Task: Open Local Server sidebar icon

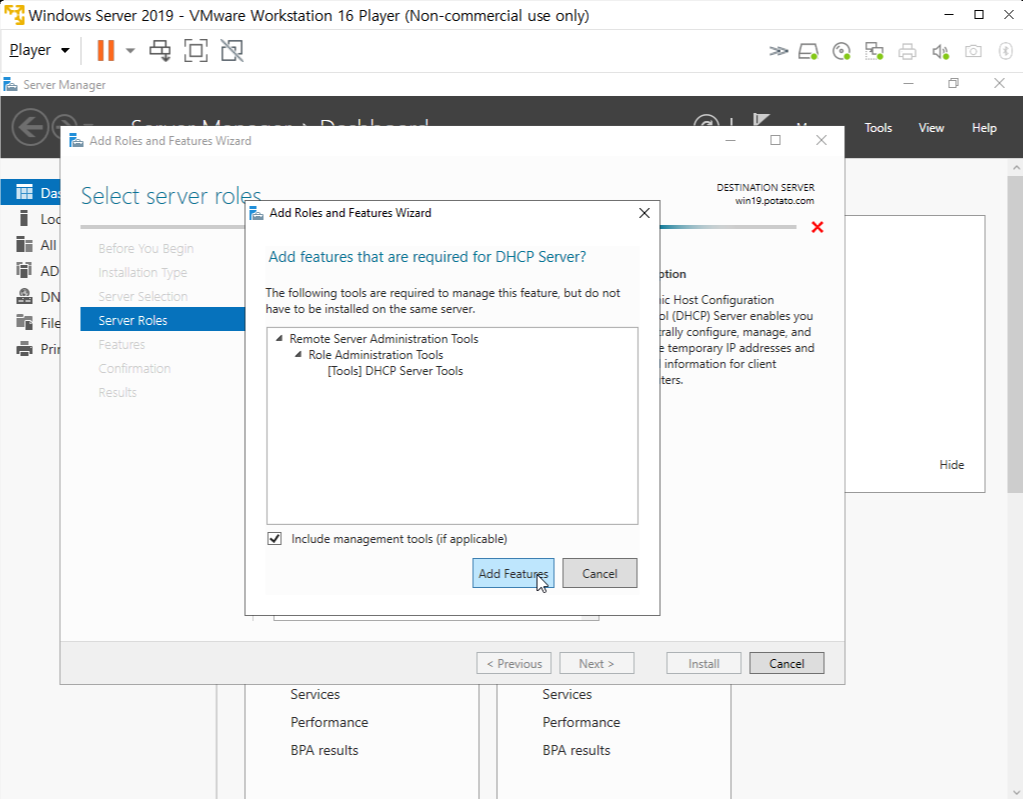Action: [24, 219]
